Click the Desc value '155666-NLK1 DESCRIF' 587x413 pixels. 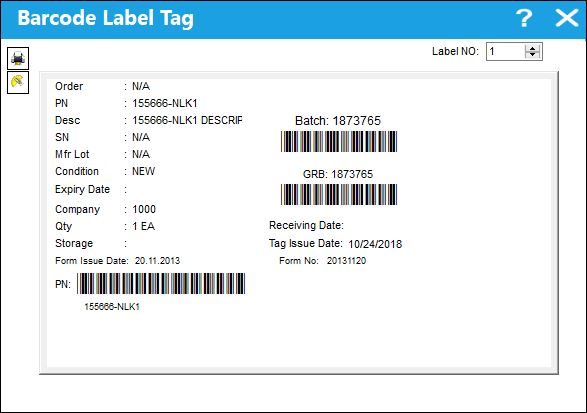click(x=187, y=120)
